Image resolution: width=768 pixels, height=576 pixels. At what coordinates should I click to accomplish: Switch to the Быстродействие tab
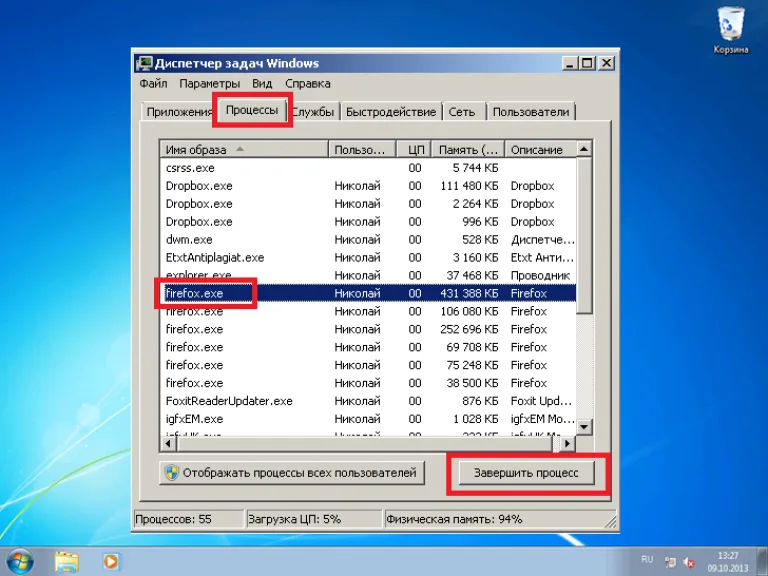click(x=391, y=112)
